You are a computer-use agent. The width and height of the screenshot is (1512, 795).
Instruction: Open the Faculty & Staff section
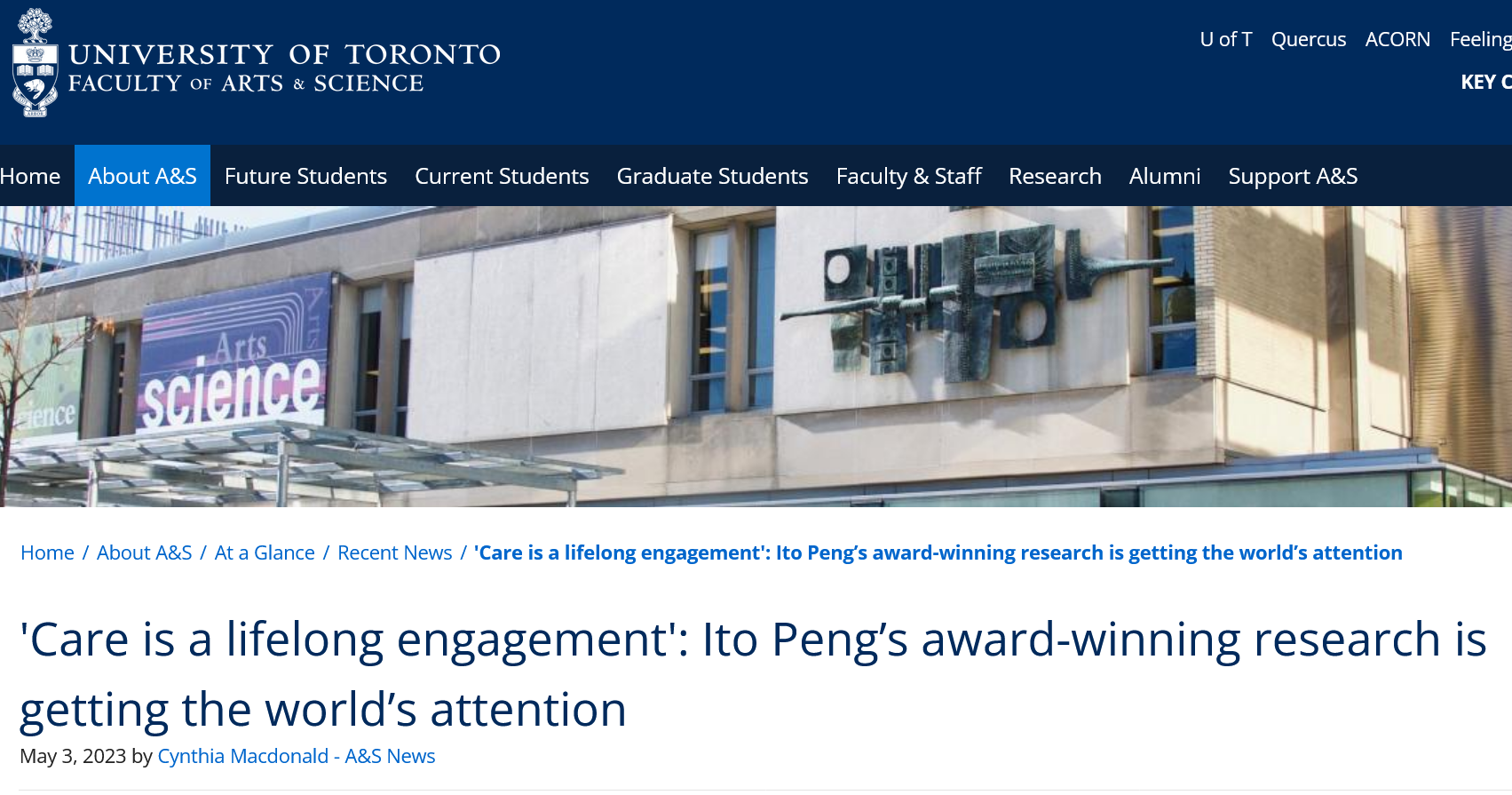[909, 176]
